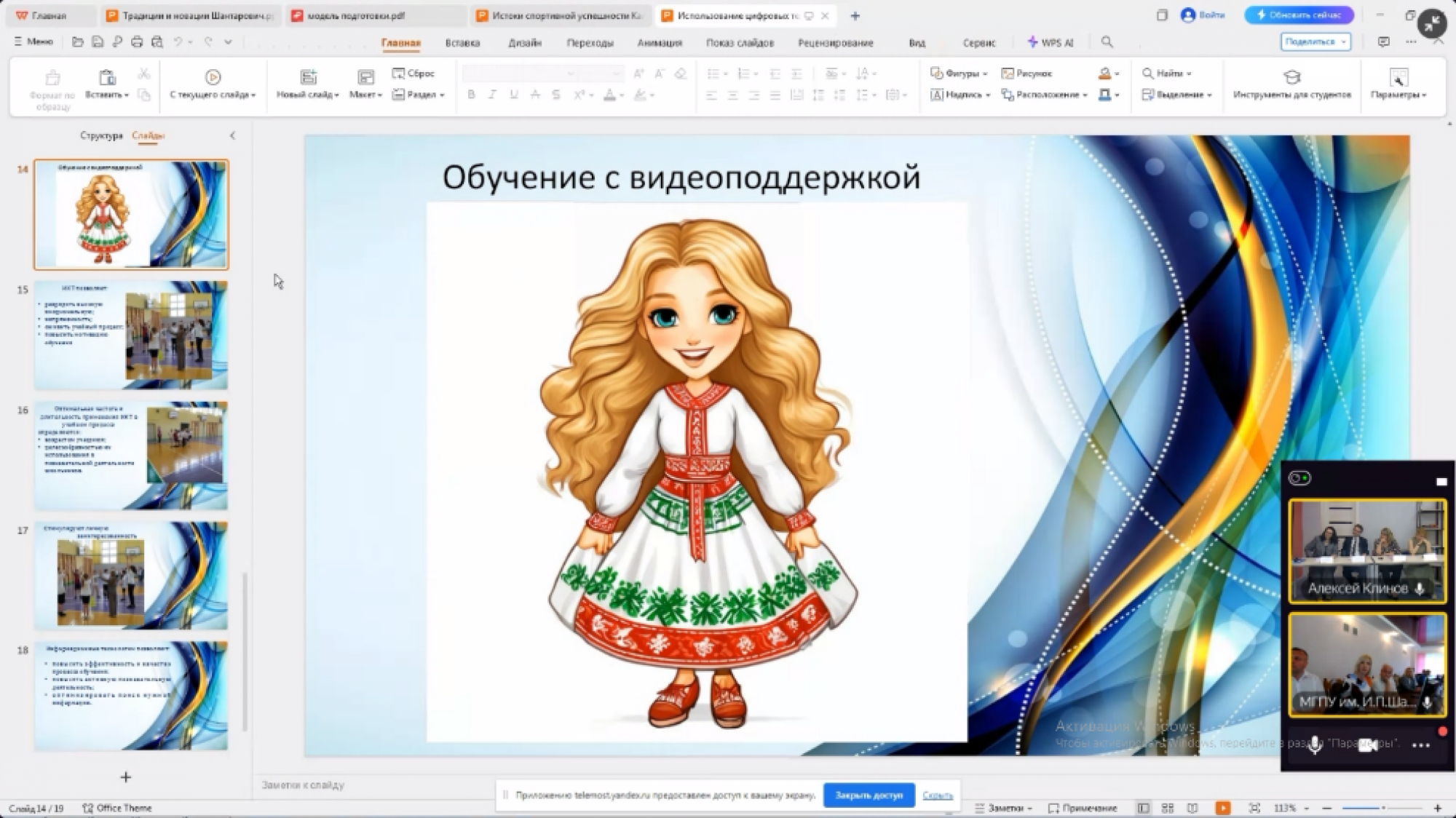This screenshot has height=818, width=1456.
Task: Expand the Макет layout dropdown
Action: [365, 95]
